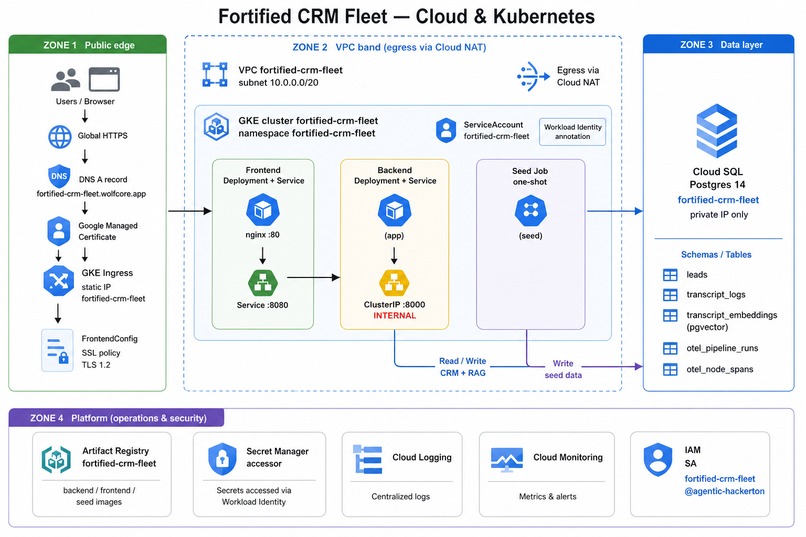Click the Seed Job (seed) icon
The height and width of the screenshot is (537, 806).
click(x=530, y=211)
